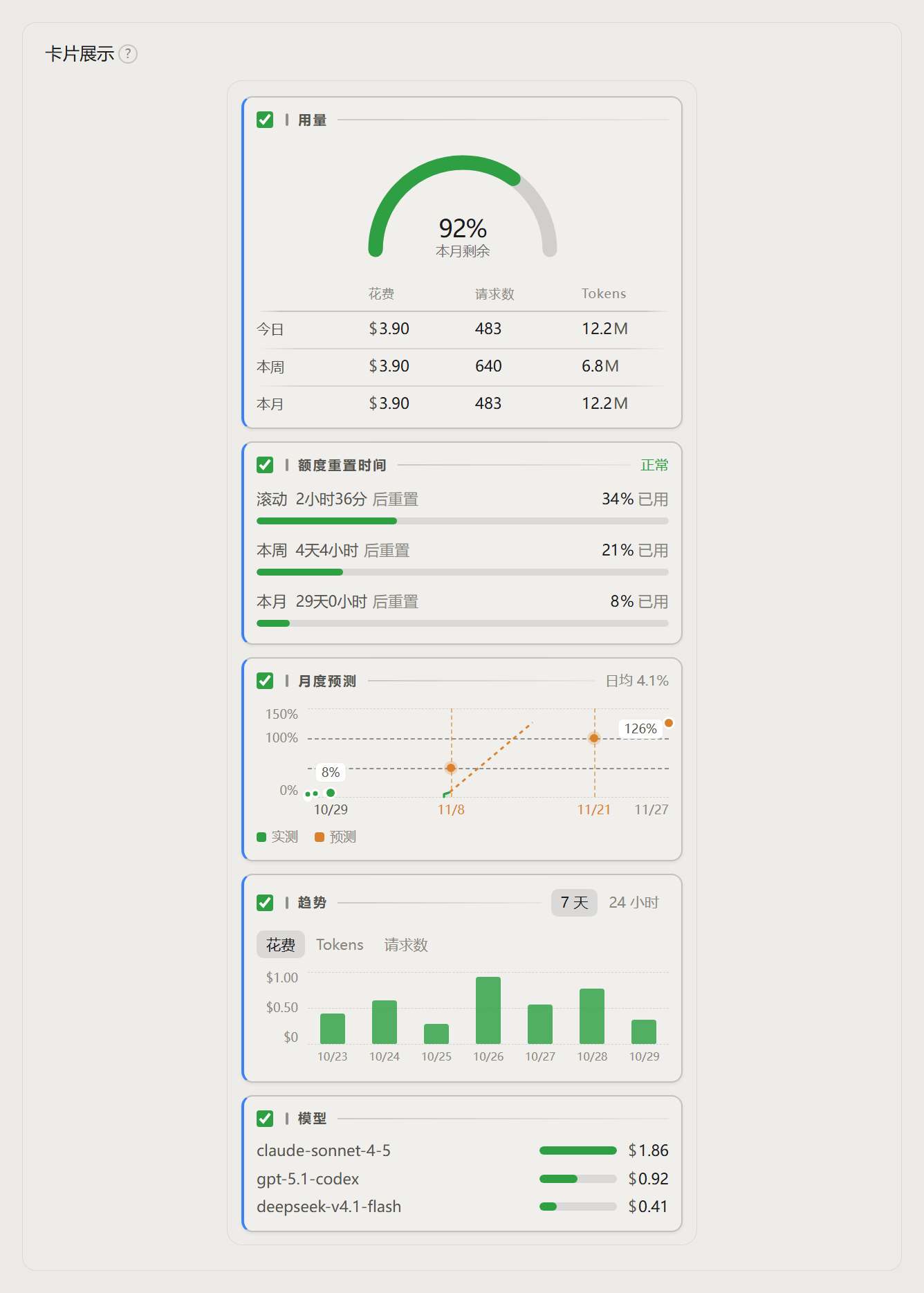Click the 11/21 forecast marker dot
The height and width of the screenshot is (1293, 924).
(594, 738)
